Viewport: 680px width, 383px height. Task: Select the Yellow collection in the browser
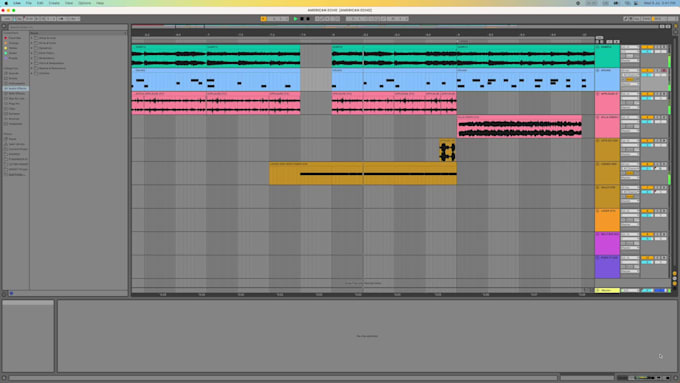tap(13, 48)
